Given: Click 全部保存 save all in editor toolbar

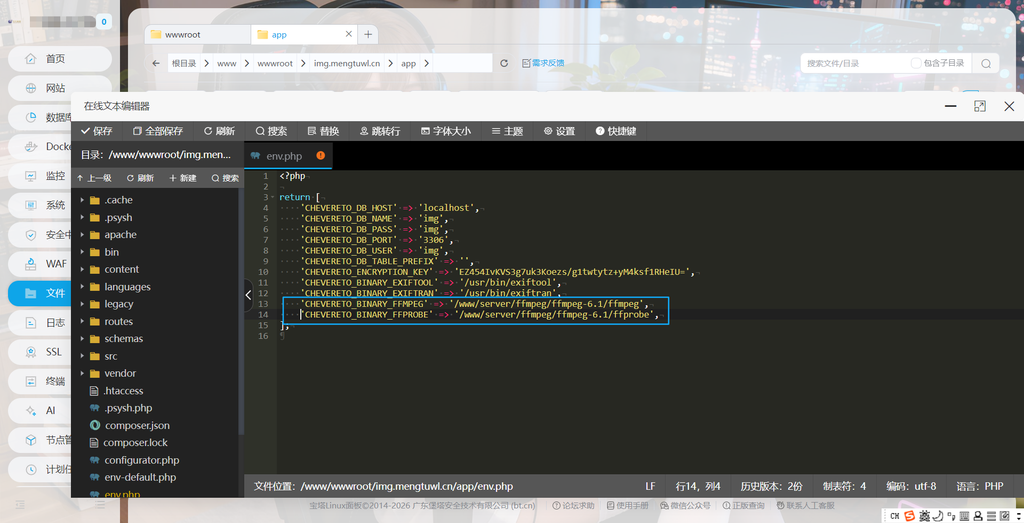Looking at the screenshot, I should point(157,131).
